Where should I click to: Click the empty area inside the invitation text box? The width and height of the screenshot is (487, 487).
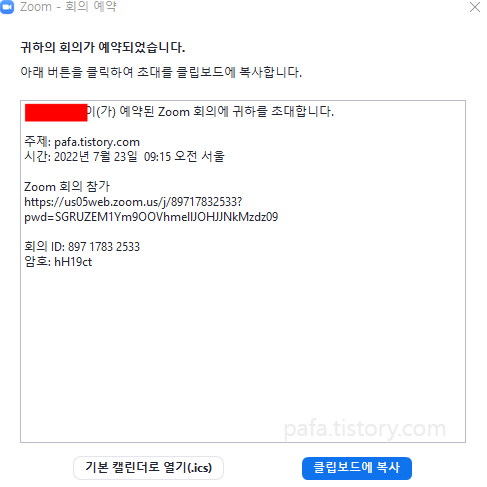[243, 347]
